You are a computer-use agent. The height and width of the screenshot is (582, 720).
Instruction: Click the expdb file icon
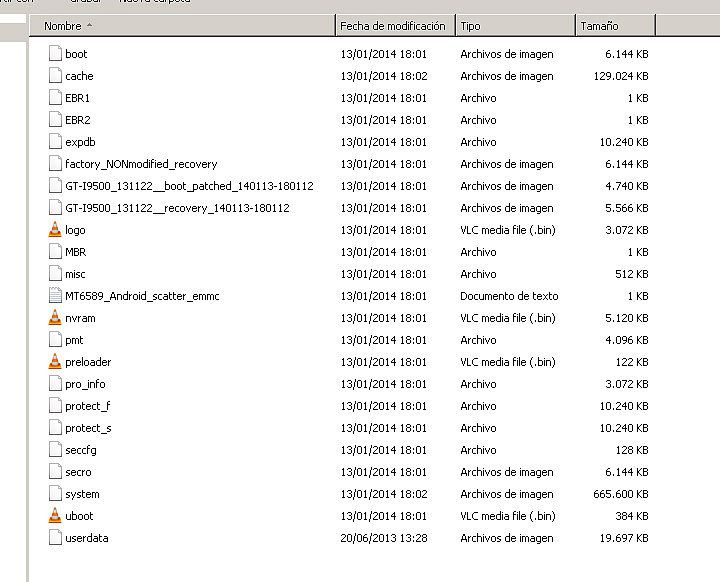coord(55,141)
